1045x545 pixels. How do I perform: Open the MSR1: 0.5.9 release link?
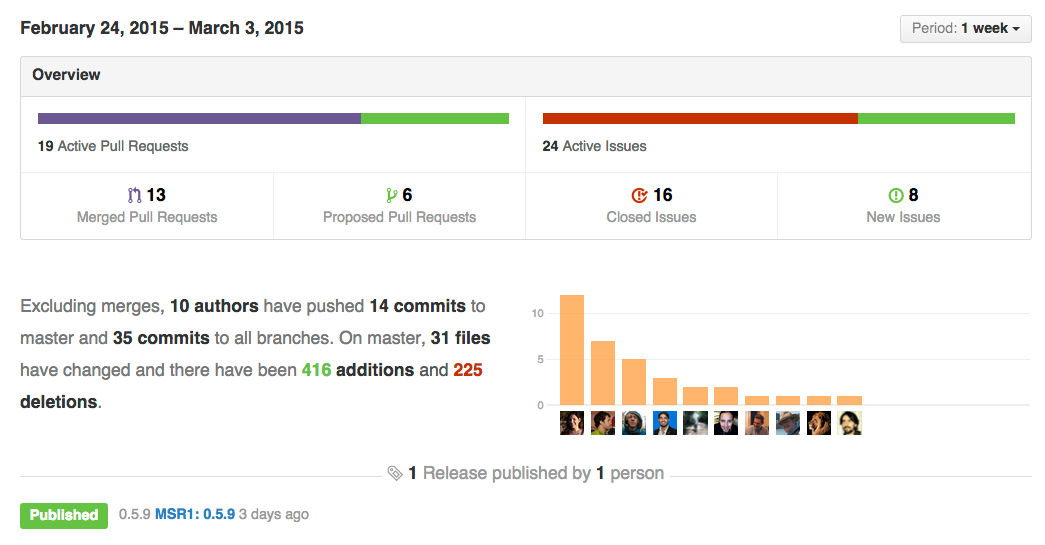point(195,515)
